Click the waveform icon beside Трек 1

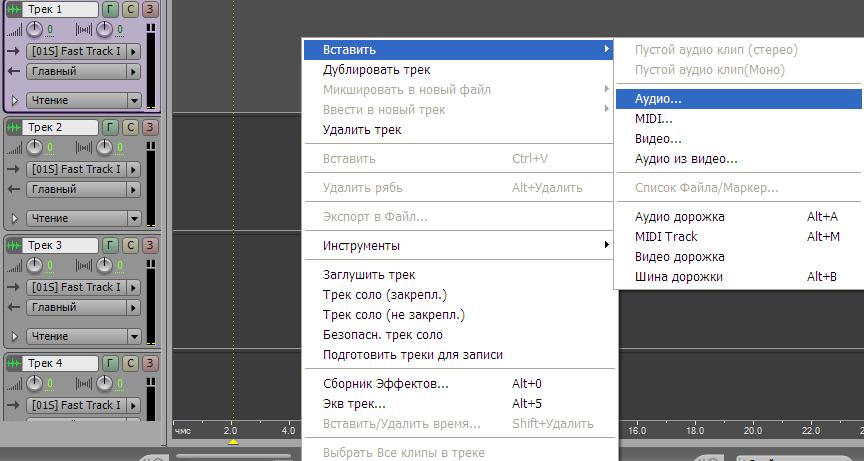tap(14, 9)
